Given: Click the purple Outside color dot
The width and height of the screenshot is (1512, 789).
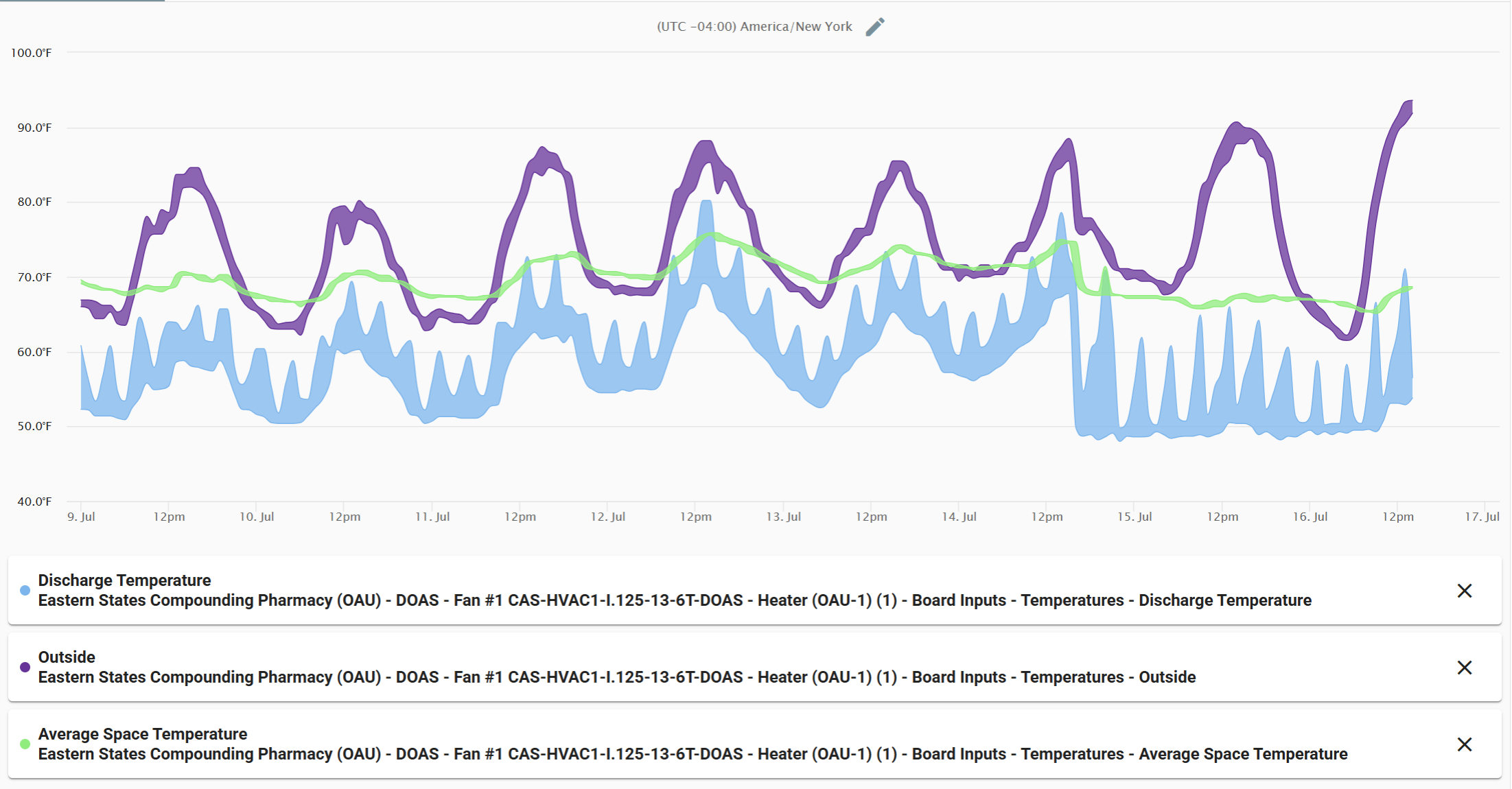Looking at the screenshot, I should 25,668.
